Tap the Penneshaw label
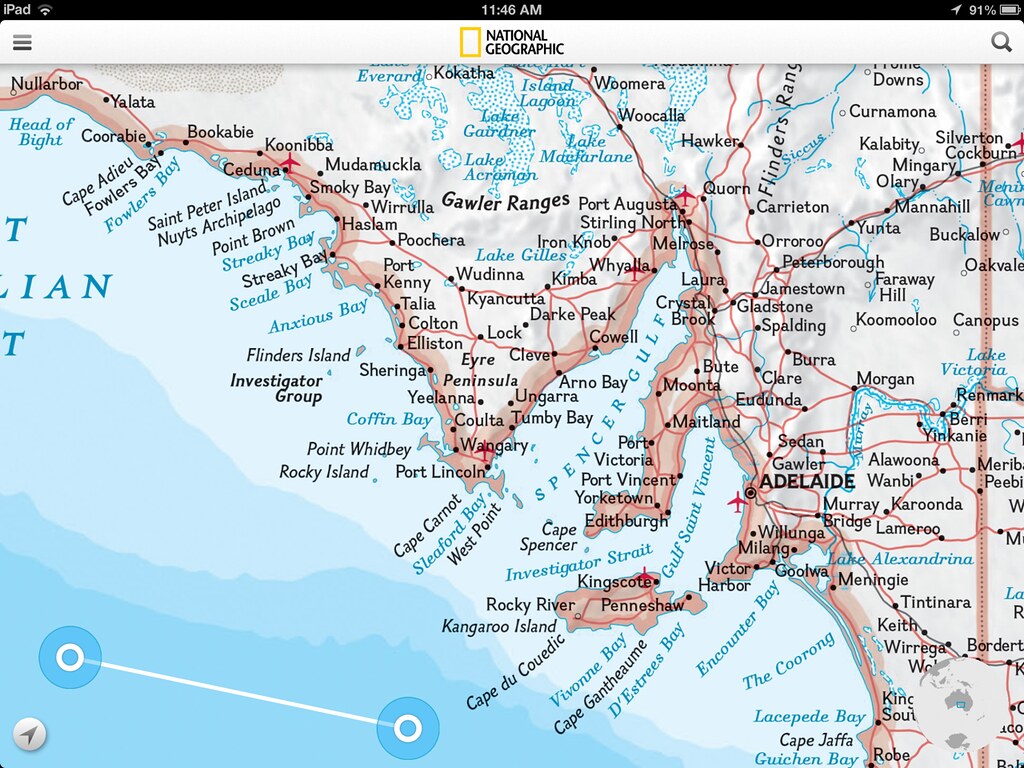This screenshot has height=768, width=1024. tap(643, 605)
